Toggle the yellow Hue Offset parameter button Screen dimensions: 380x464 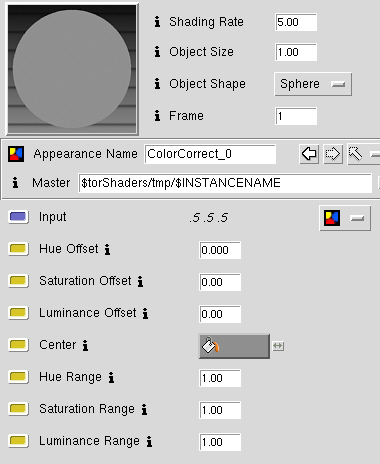click(18, 249)
